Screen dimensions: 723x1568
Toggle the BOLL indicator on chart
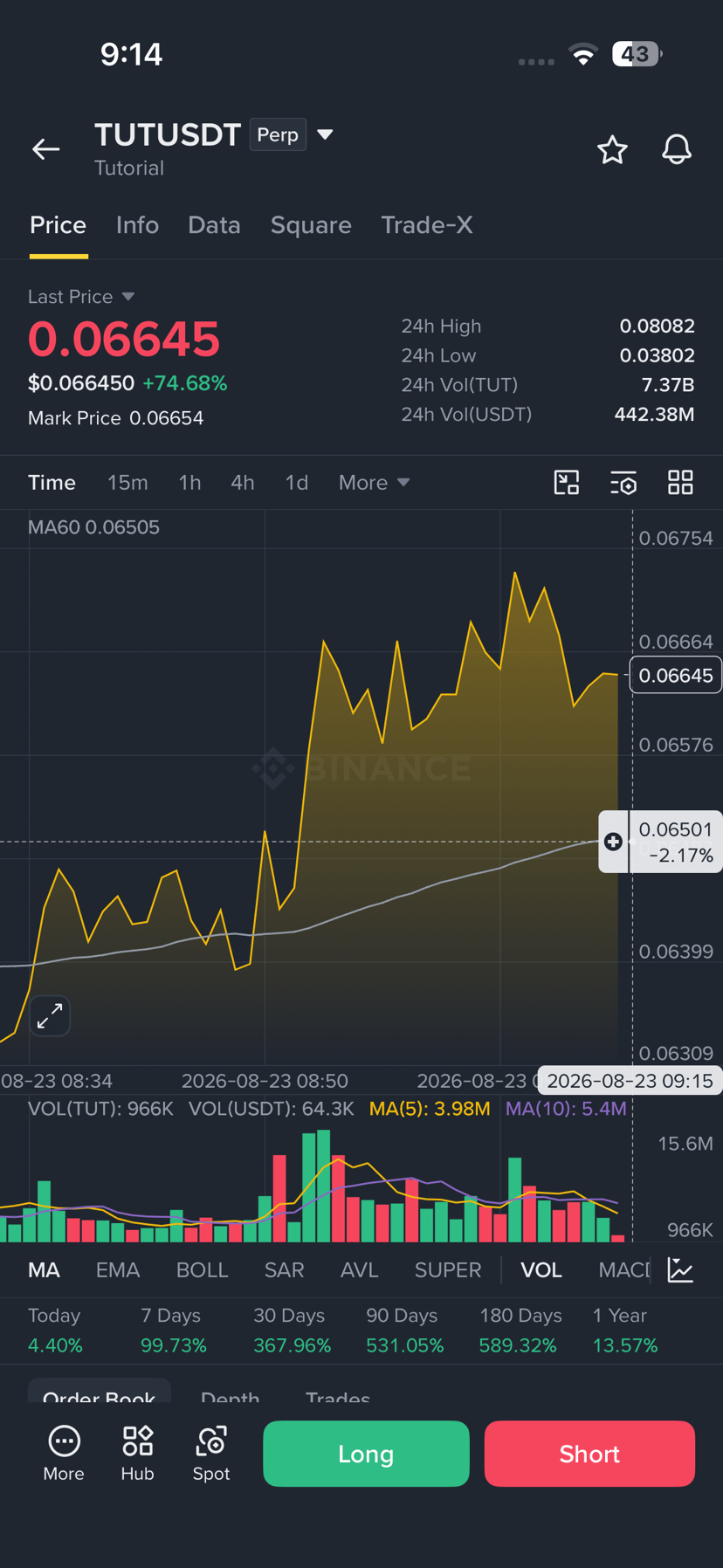202,1270
